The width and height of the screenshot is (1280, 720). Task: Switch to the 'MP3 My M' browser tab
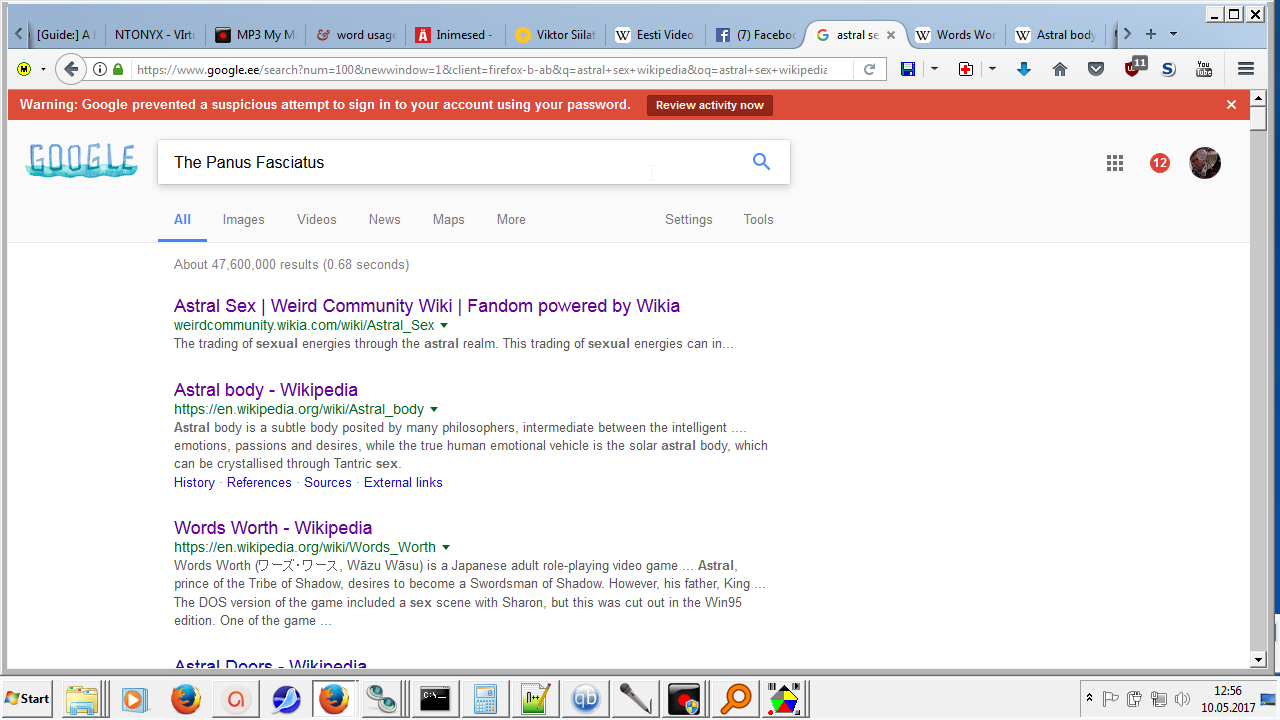(x=254, y=35)
